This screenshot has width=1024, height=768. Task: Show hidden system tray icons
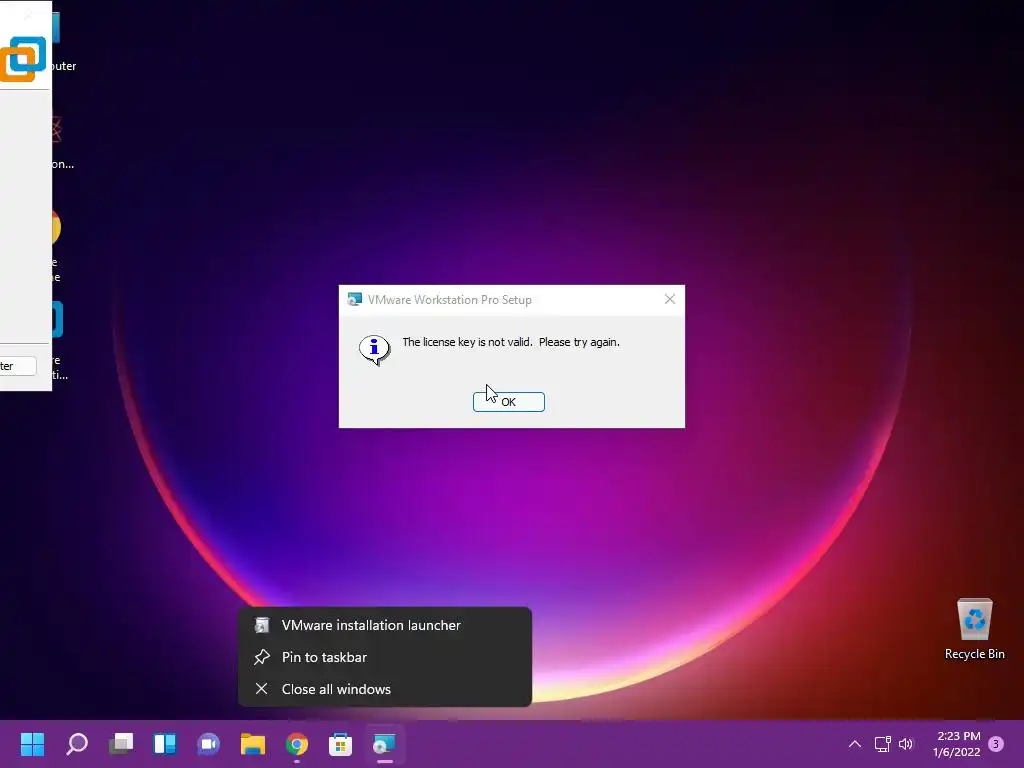click(854, 744)
